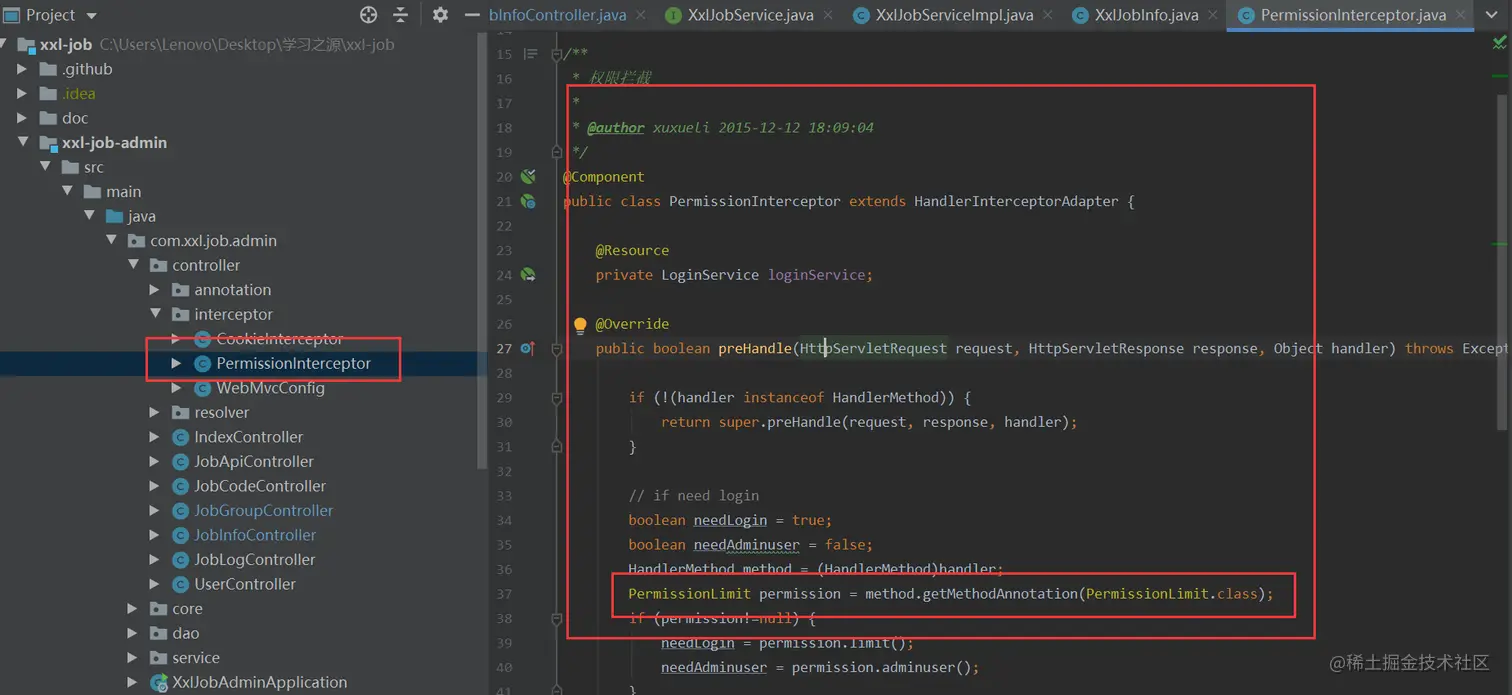Screen dimensions: 1512x695
Task: Click autowired dependency gutter icon line 24
Action: pos(528,274)
